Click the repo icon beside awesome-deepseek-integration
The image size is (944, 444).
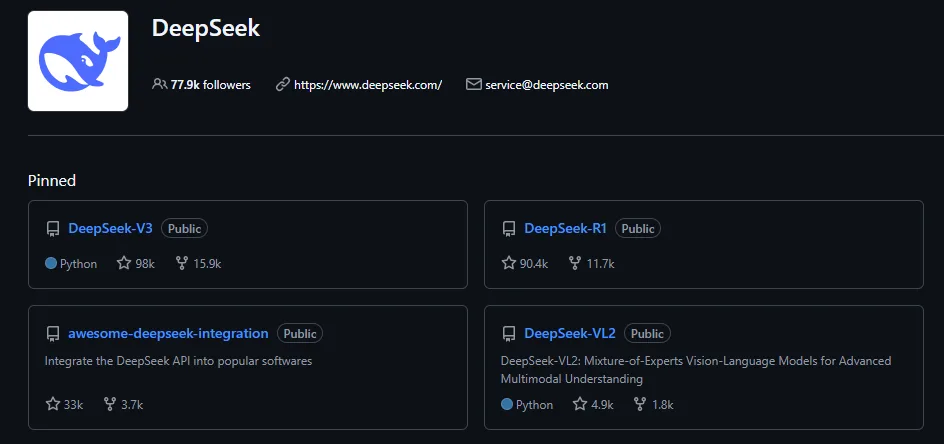pos(53,334)
